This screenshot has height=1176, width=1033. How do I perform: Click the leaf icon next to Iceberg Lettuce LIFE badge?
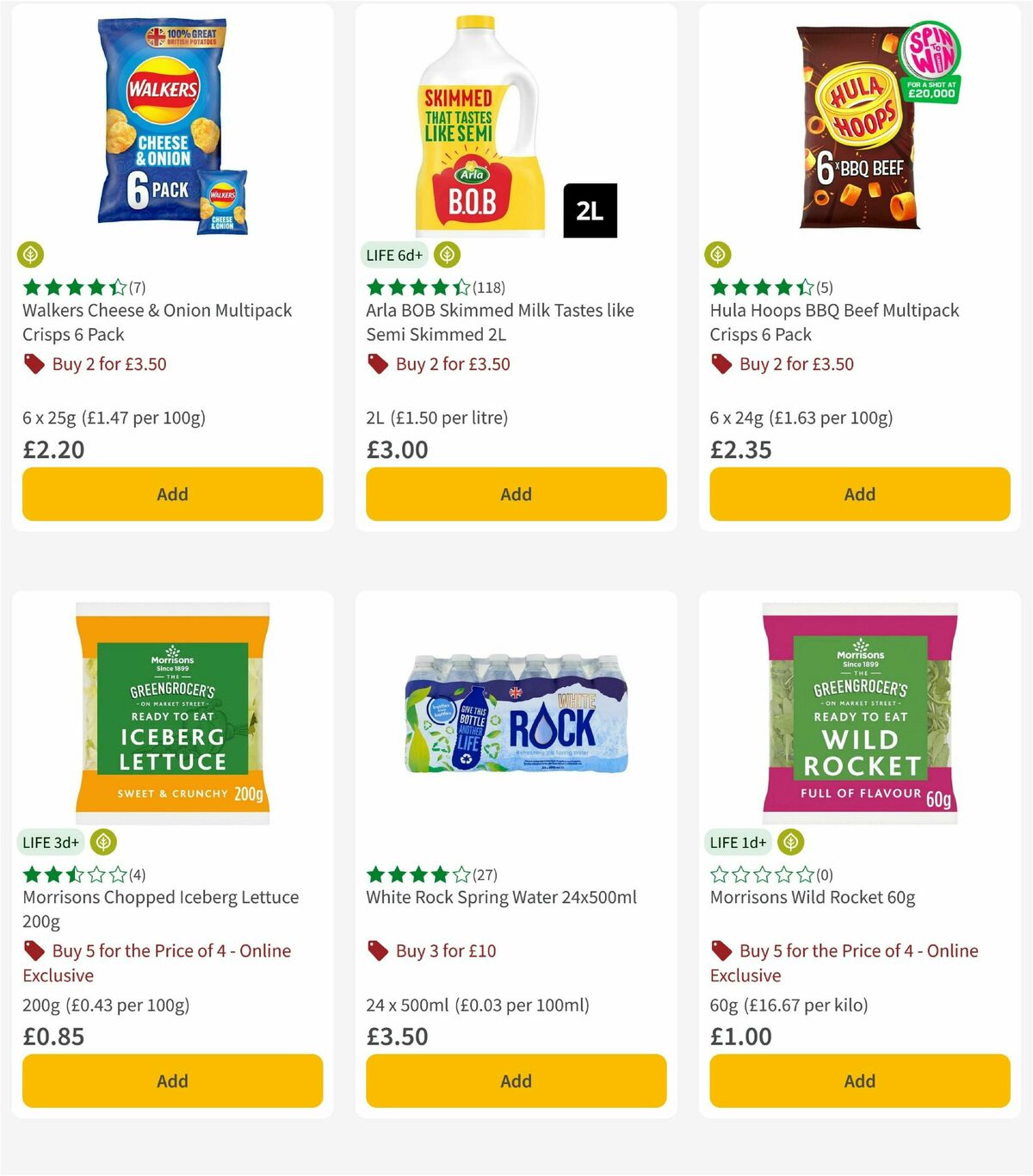pyautogui.click(x=103, y=842)
